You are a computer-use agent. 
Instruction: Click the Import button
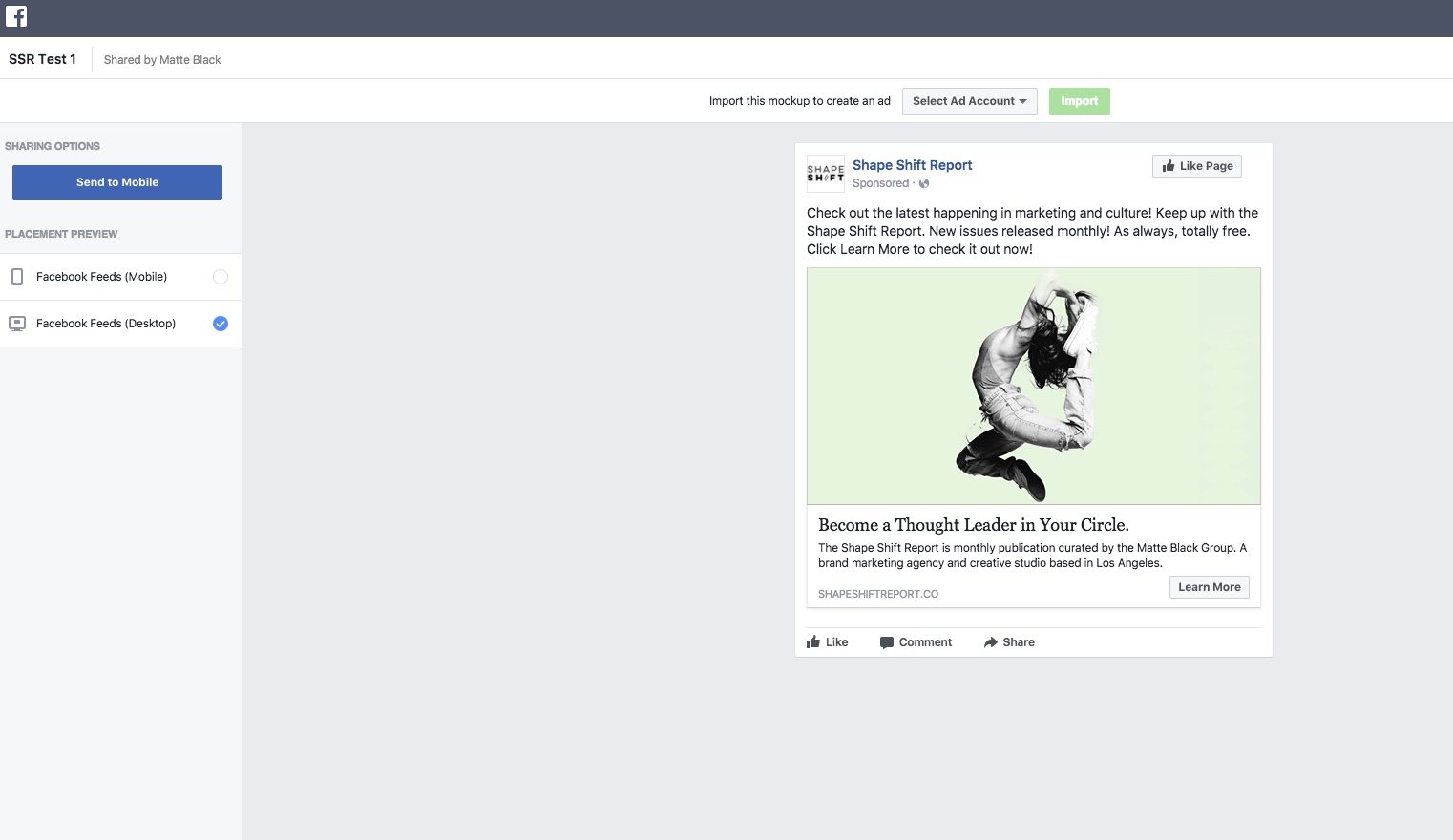(1079, 100)
